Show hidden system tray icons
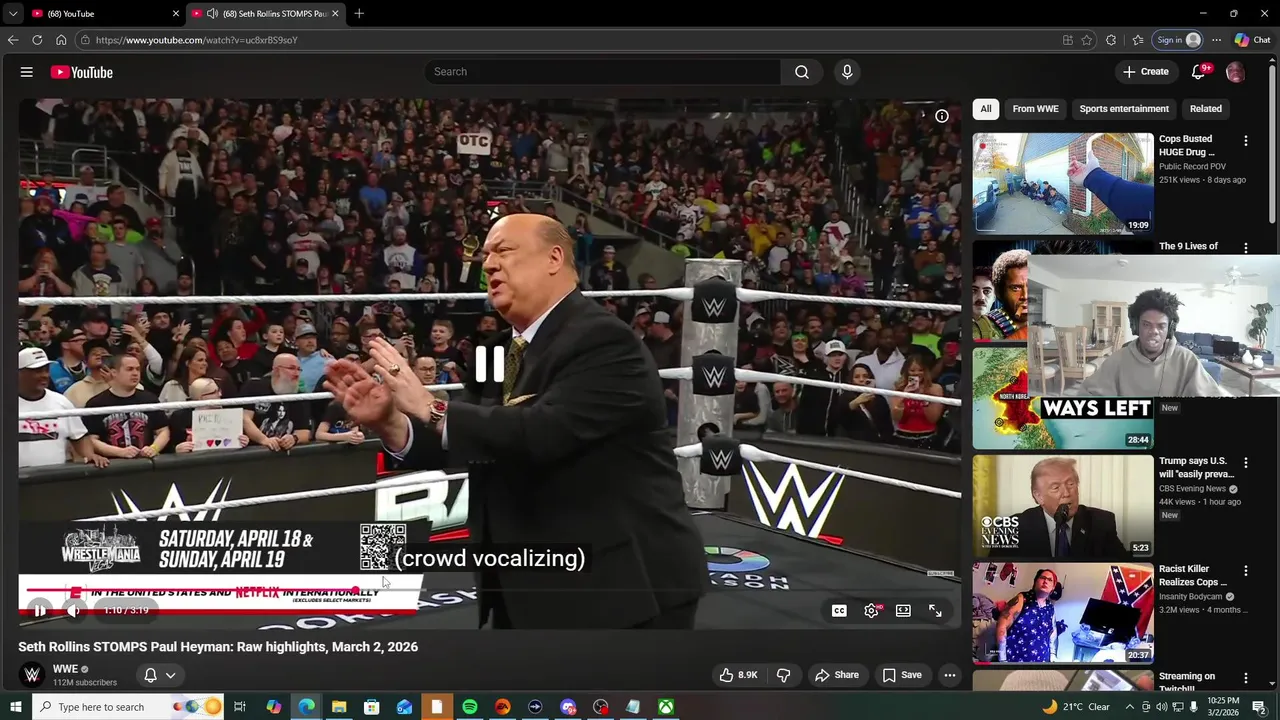Image resolution: width=1280 pixels, height=720 pixels. [x=1130, y=707]
